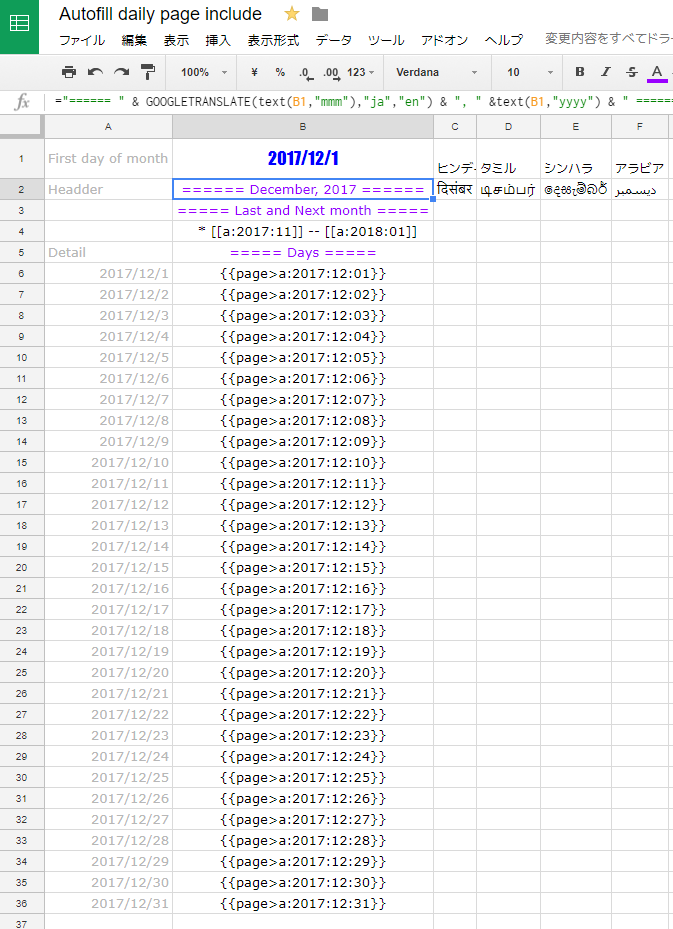This screenshot has height=929, width=673.
Task: Open text color picker
Action: pos(656,73)
